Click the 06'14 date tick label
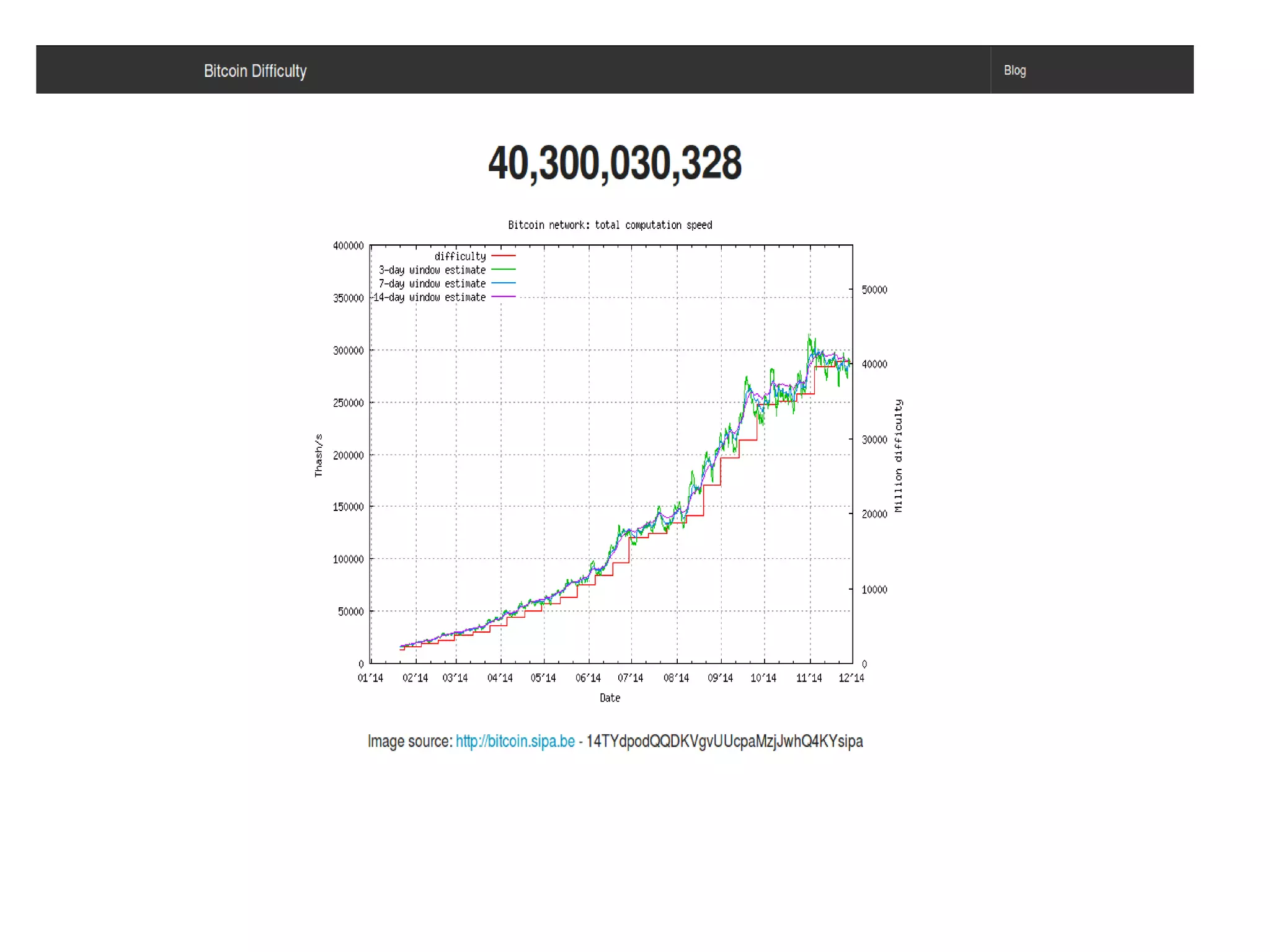 coord(588,678)
